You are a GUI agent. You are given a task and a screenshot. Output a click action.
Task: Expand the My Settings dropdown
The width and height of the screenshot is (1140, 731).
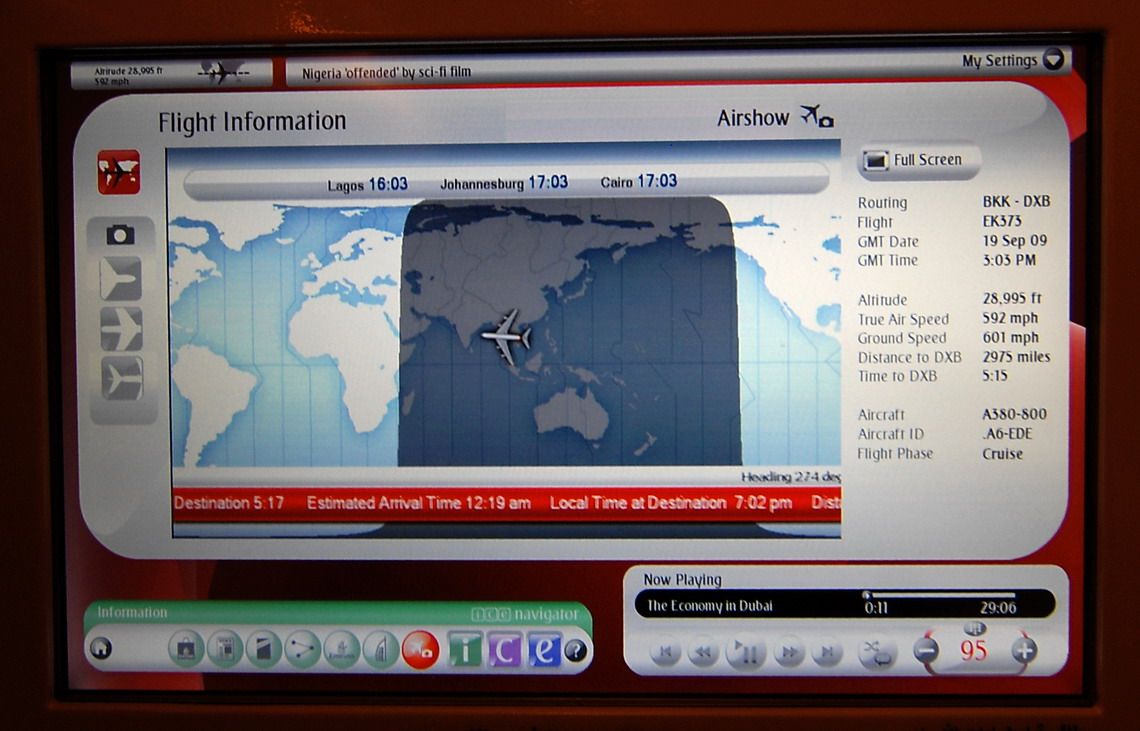coord(1054,60)
